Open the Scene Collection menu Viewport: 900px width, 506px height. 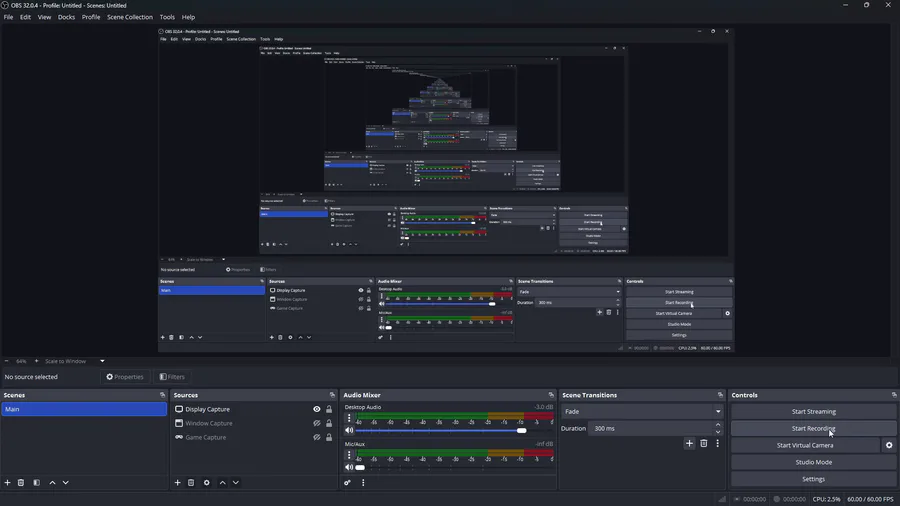tap(130, 17)
